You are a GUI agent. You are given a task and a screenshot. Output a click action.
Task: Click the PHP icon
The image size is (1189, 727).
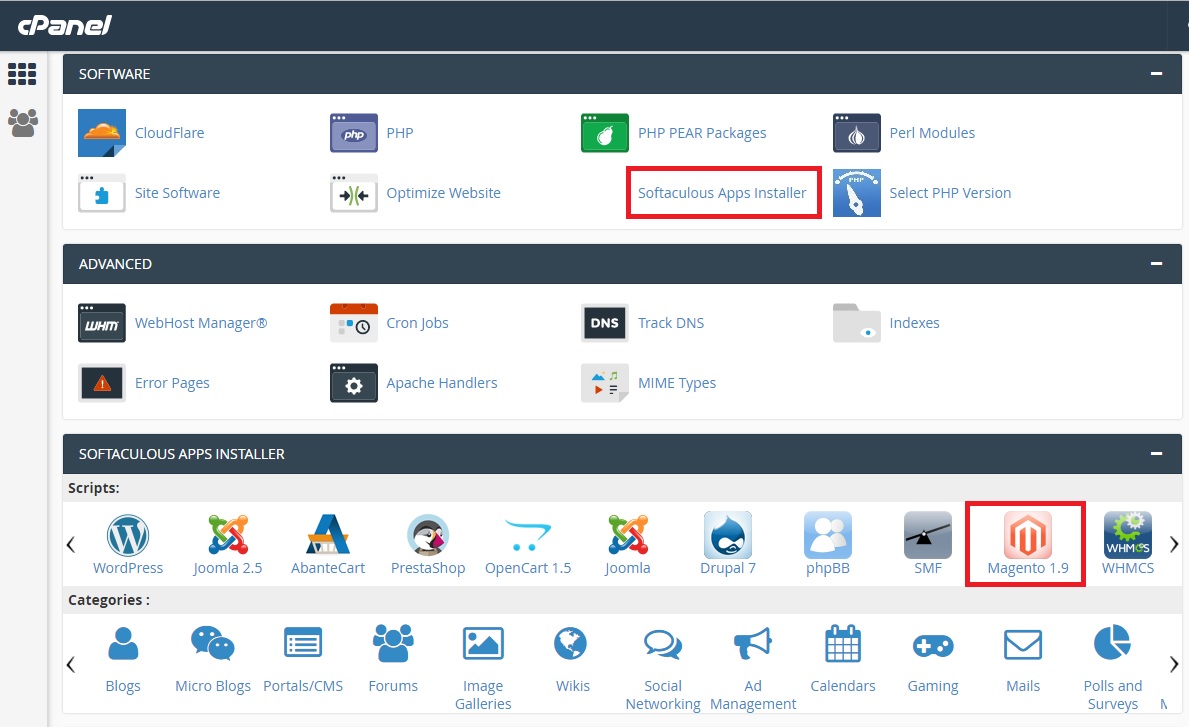point(353,133)
